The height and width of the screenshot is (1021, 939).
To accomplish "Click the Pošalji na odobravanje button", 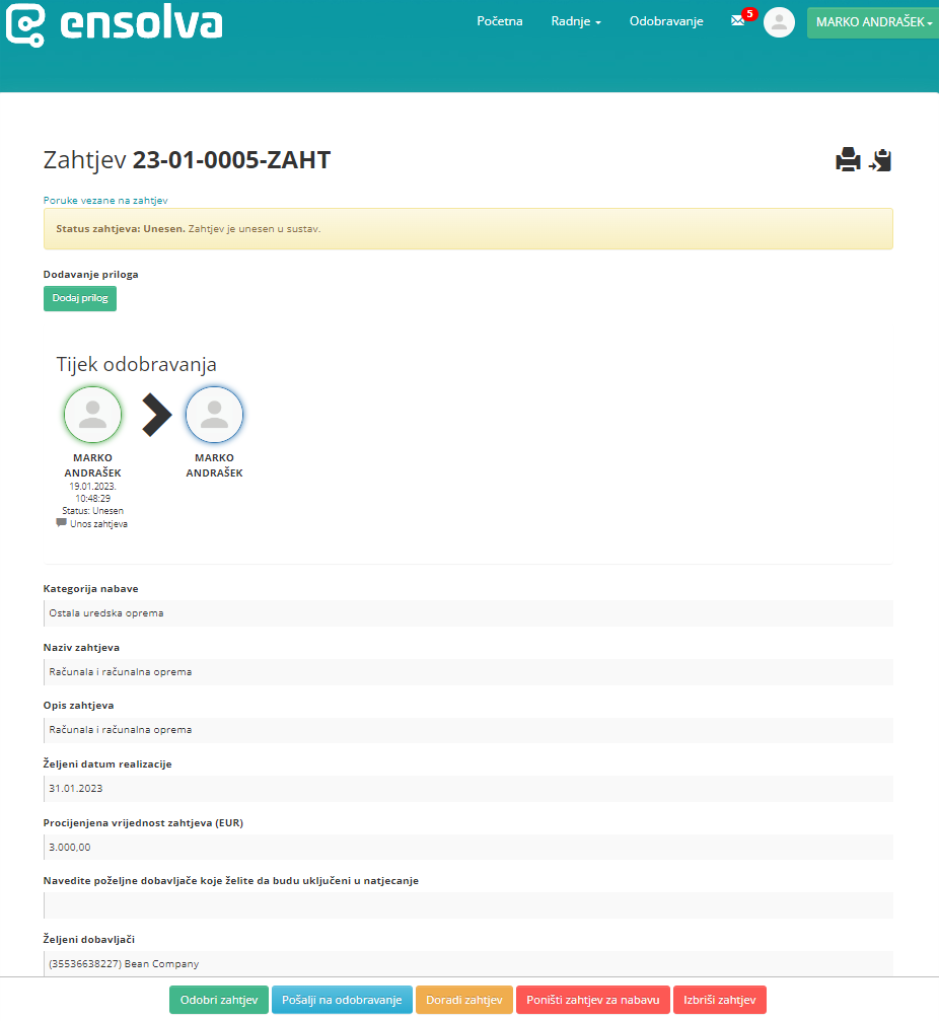I will tap(342, 1000).
